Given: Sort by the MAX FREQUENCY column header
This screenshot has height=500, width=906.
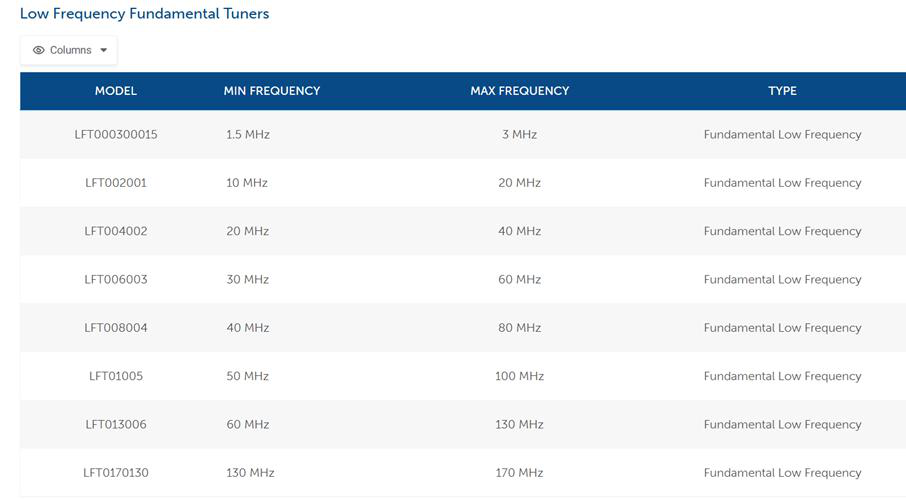Looking at the screenshot, I should pyautogui.click(x=519, y=91).
